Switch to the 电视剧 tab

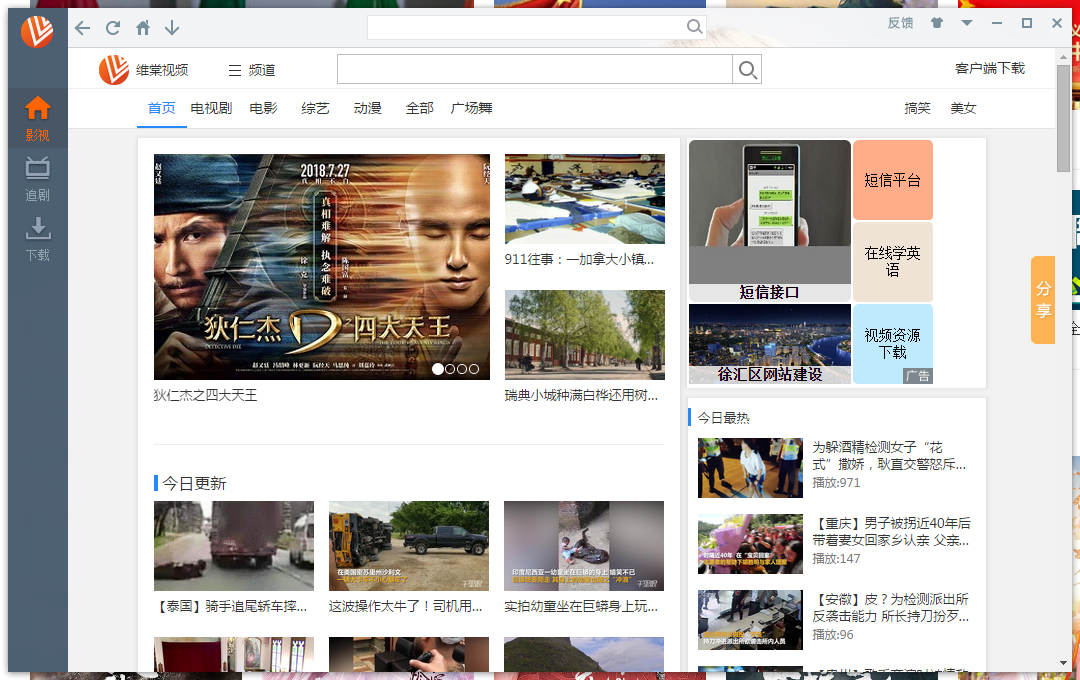(211, 108)
